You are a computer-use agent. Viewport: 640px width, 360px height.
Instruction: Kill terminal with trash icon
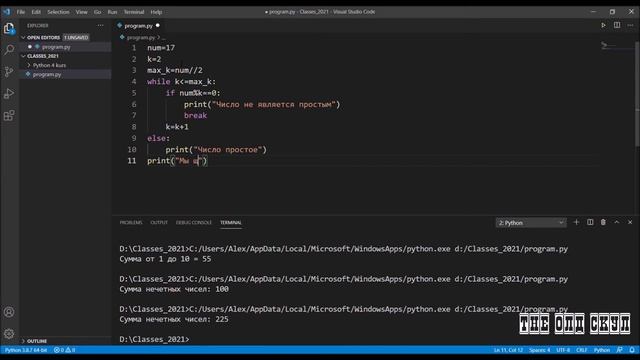(603, 222)
